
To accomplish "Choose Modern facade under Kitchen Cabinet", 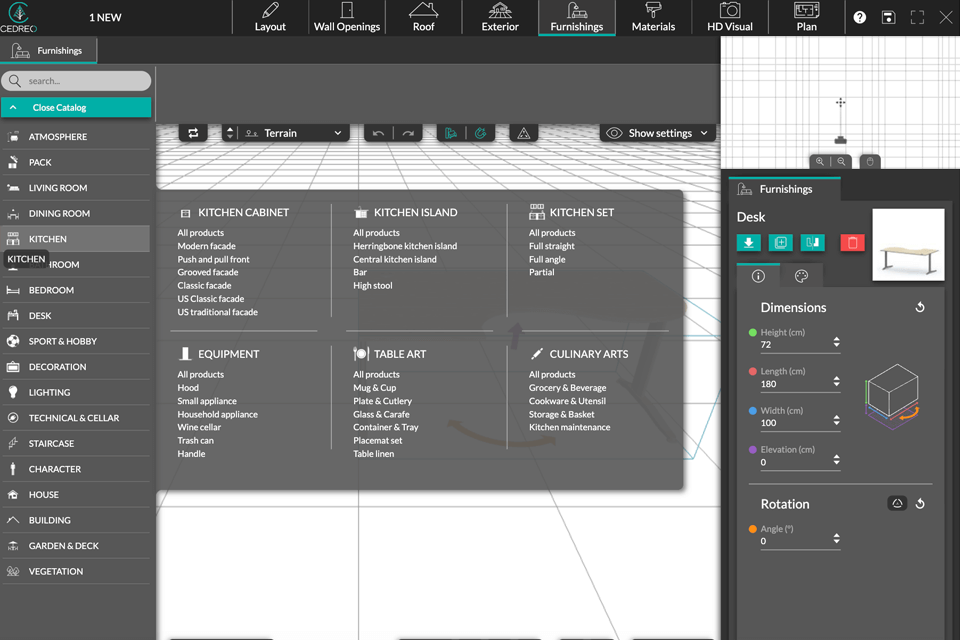I will tap(206, 246).
